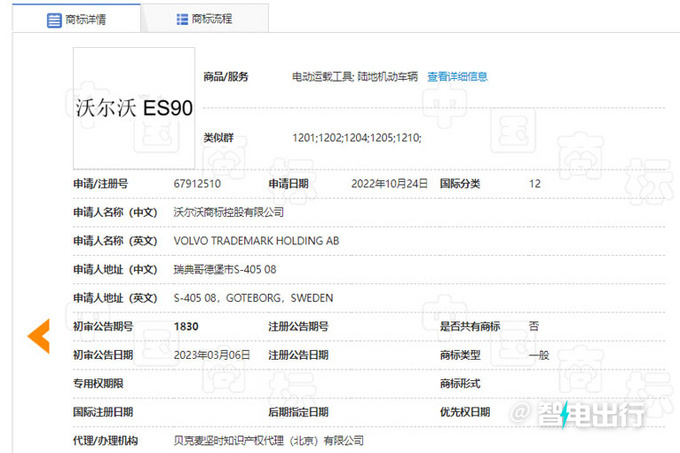Select the shared trademark value 否
The height and width of the screenshot is (453, 680).
click(534, 326)
